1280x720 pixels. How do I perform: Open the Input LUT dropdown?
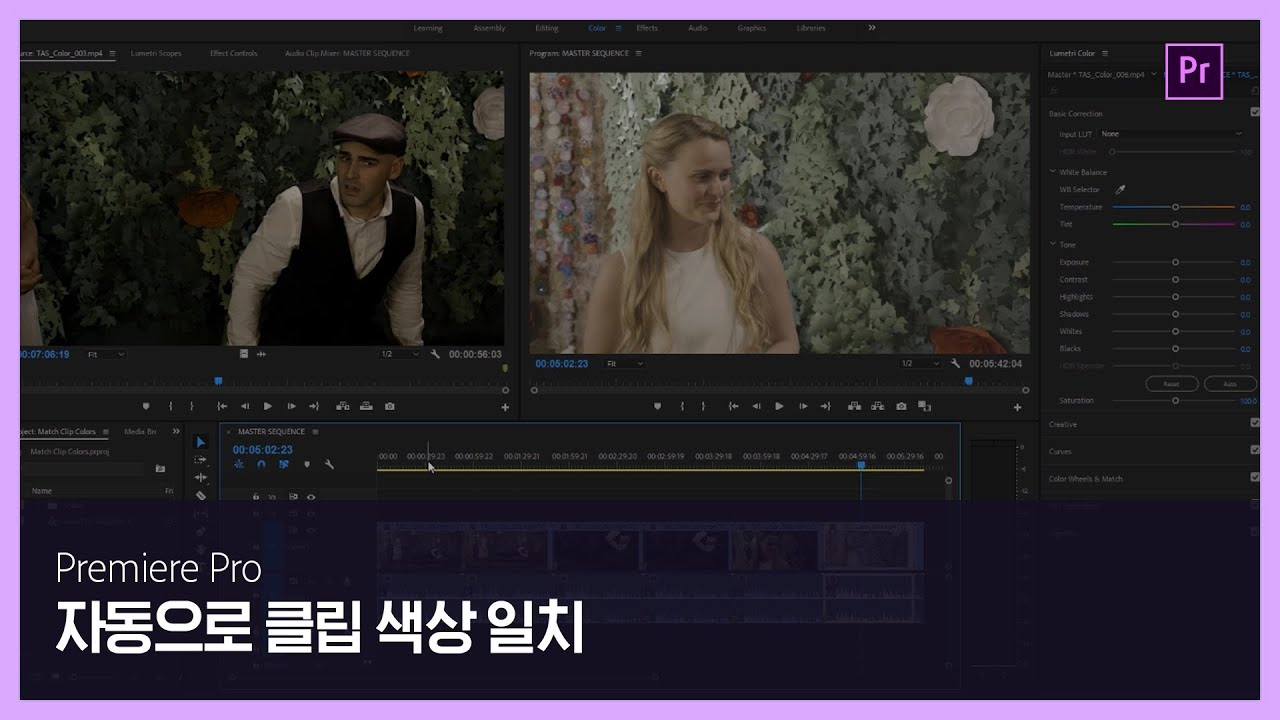1172,134
